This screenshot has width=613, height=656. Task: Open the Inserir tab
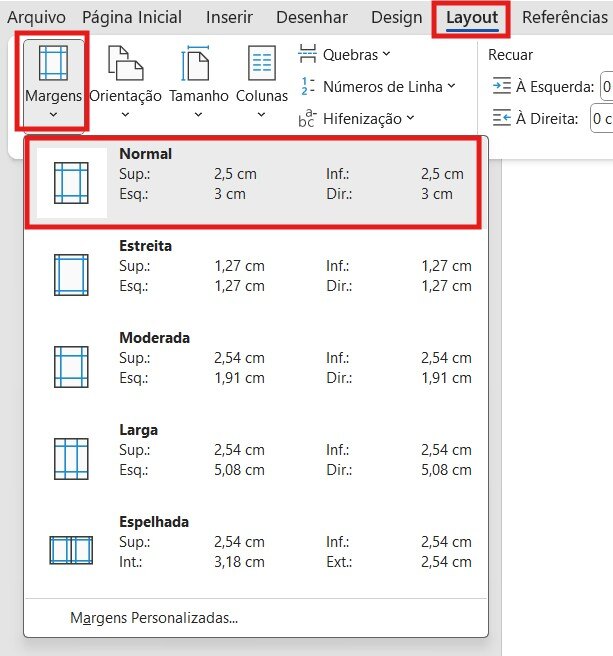[229, 18]
